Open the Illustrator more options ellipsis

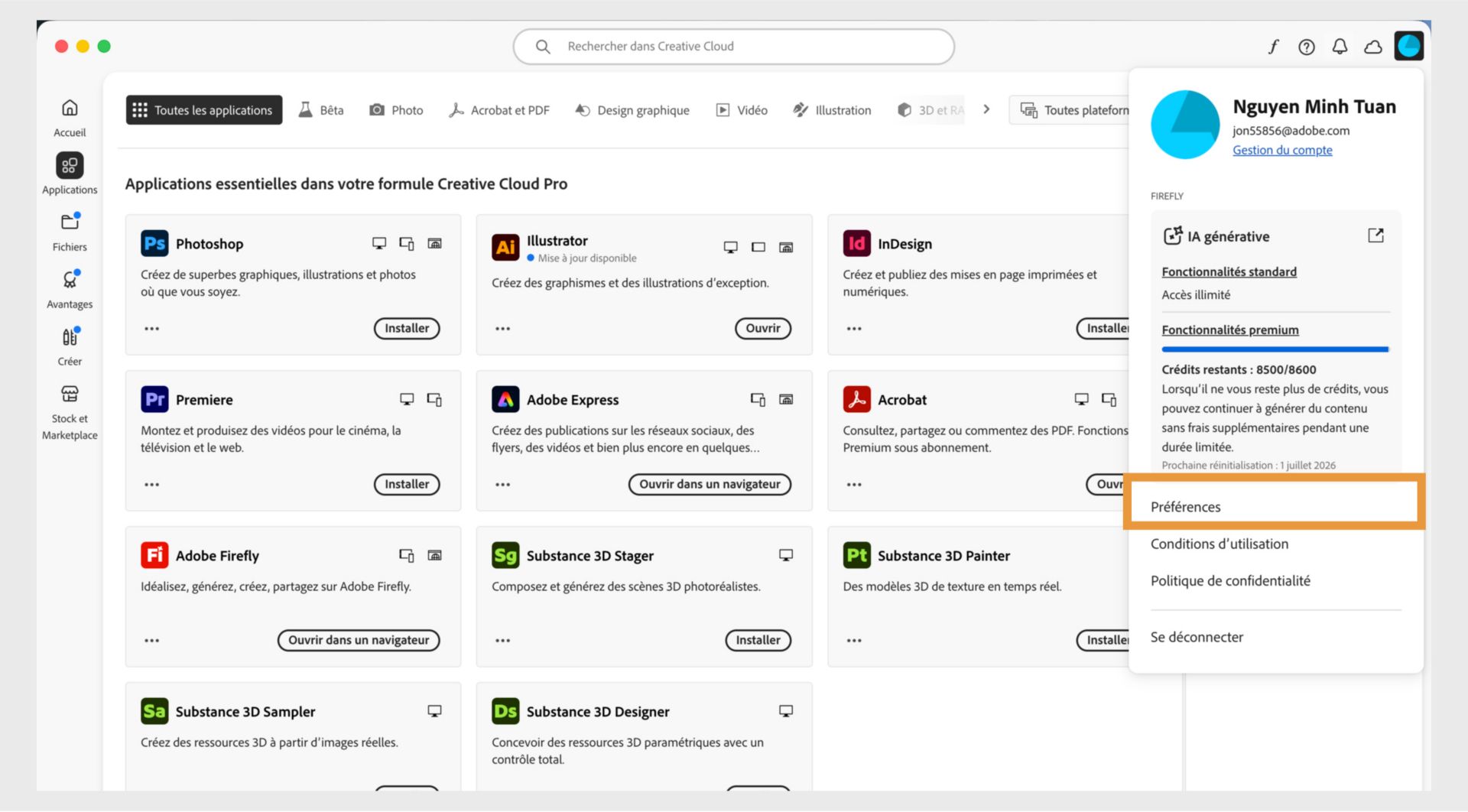pyautogui.click(x=502, y=329)
